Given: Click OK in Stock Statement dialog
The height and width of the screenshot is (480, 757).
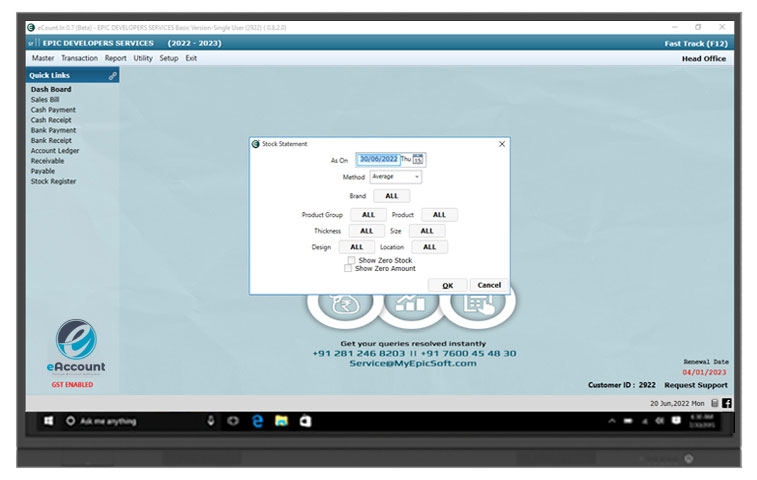Looking at the screenshot, I should 448,285.
